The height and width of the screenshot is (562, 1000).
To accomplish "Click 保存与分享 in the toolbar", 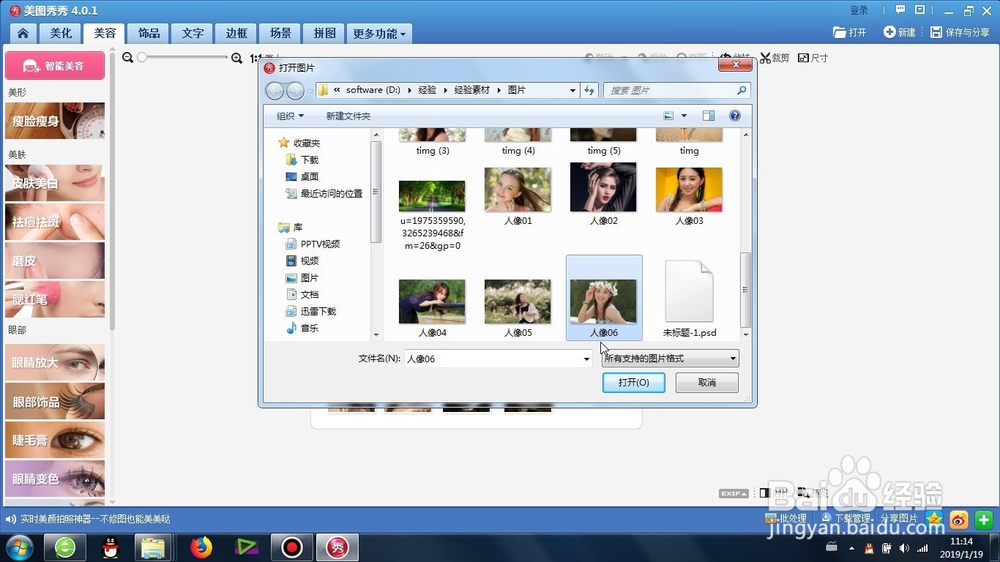I will 960,32.
